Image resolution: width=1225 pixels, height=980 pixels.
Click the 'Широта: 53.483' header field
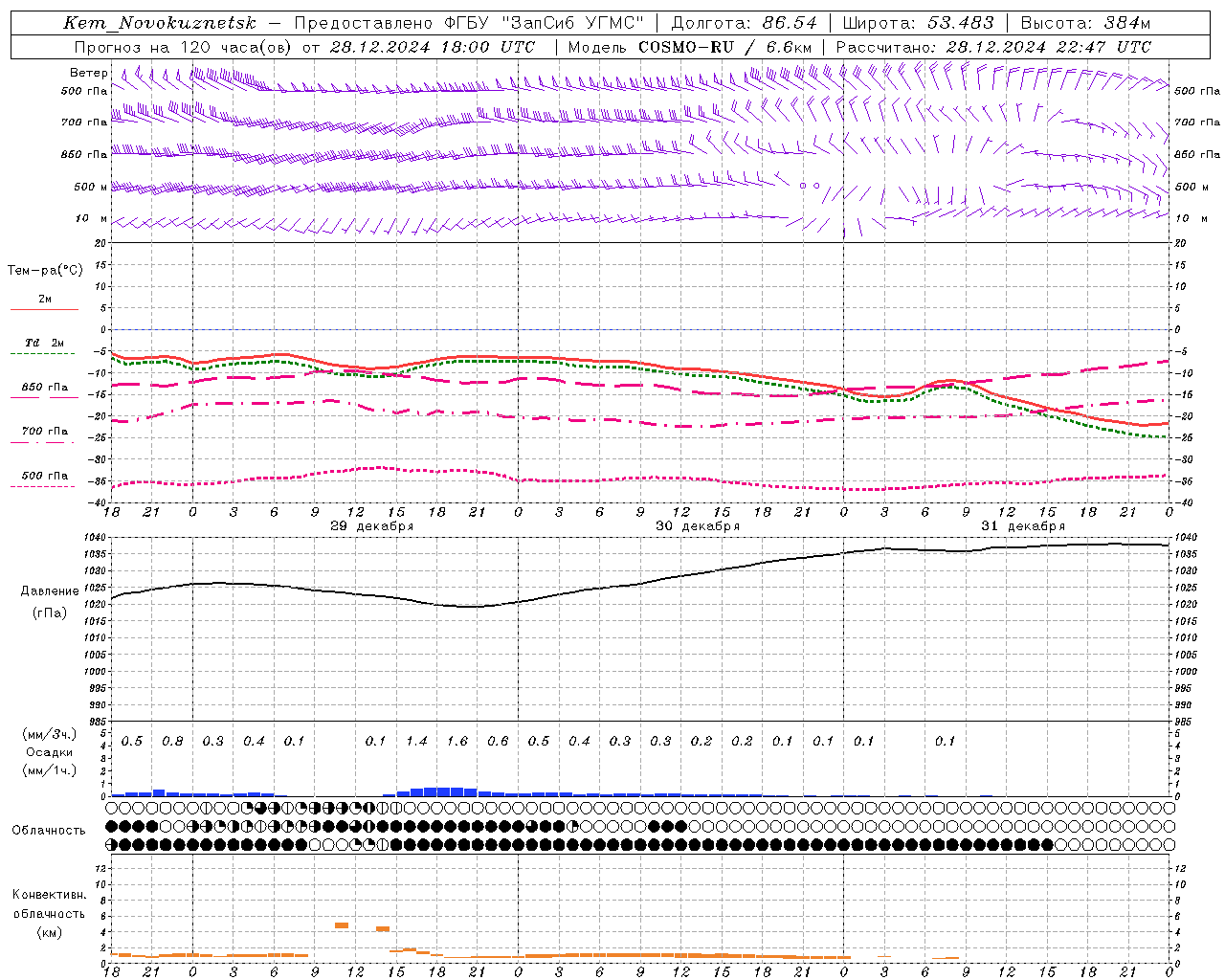click(919, 23)
